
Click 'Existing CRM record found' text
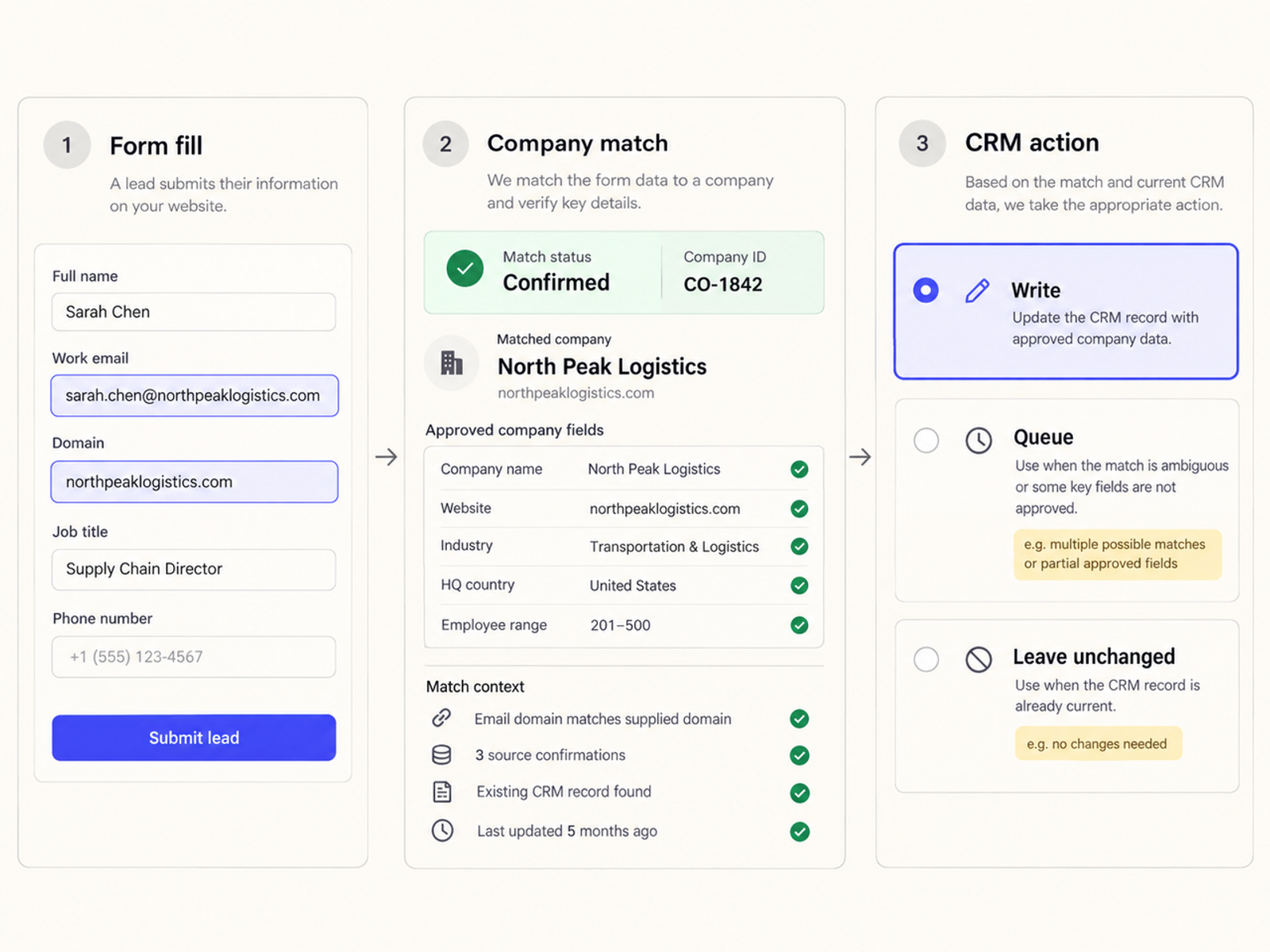pyautogui.click(x=564, y=792)
